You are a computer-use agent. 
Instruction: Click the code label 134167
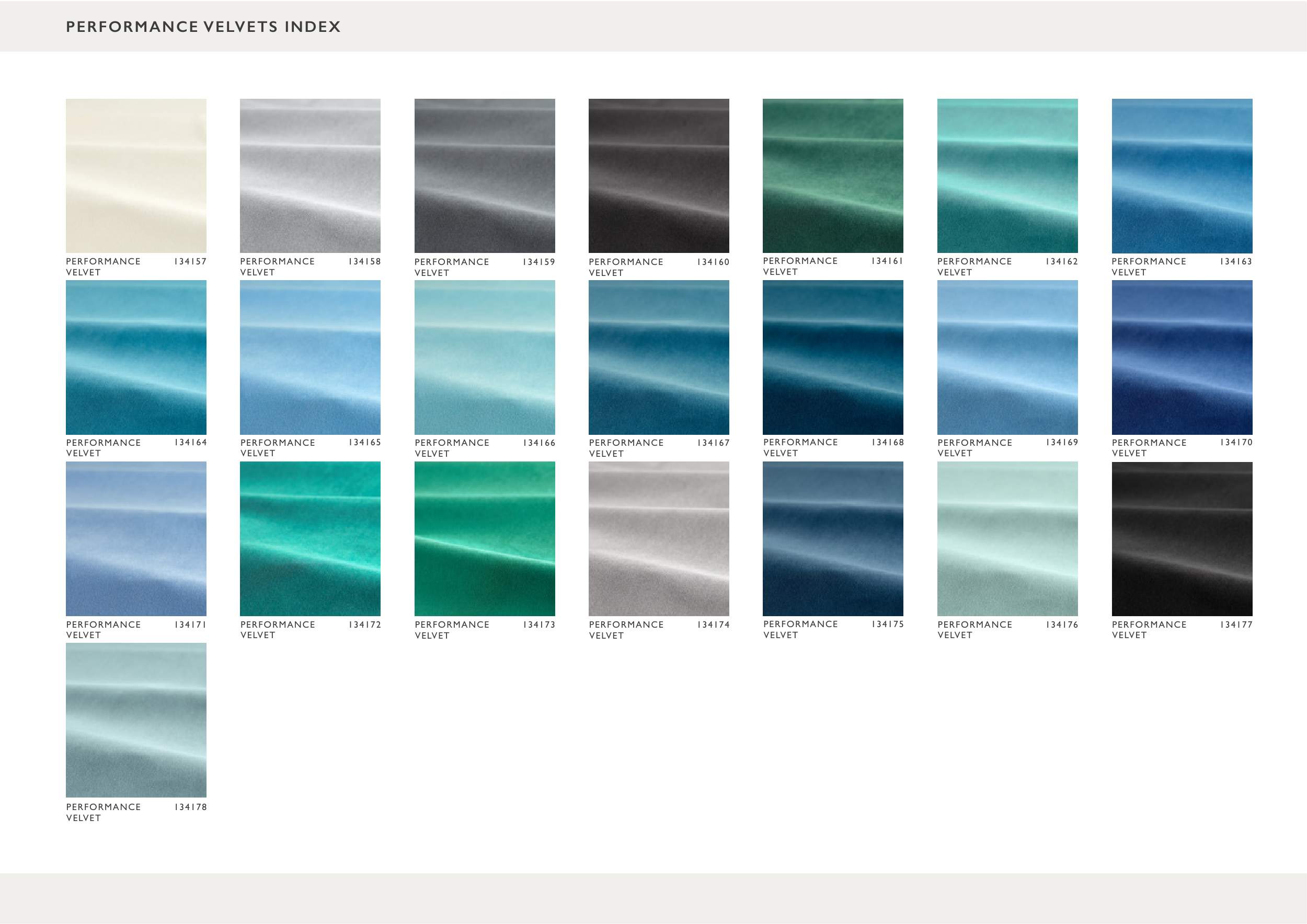713,443
